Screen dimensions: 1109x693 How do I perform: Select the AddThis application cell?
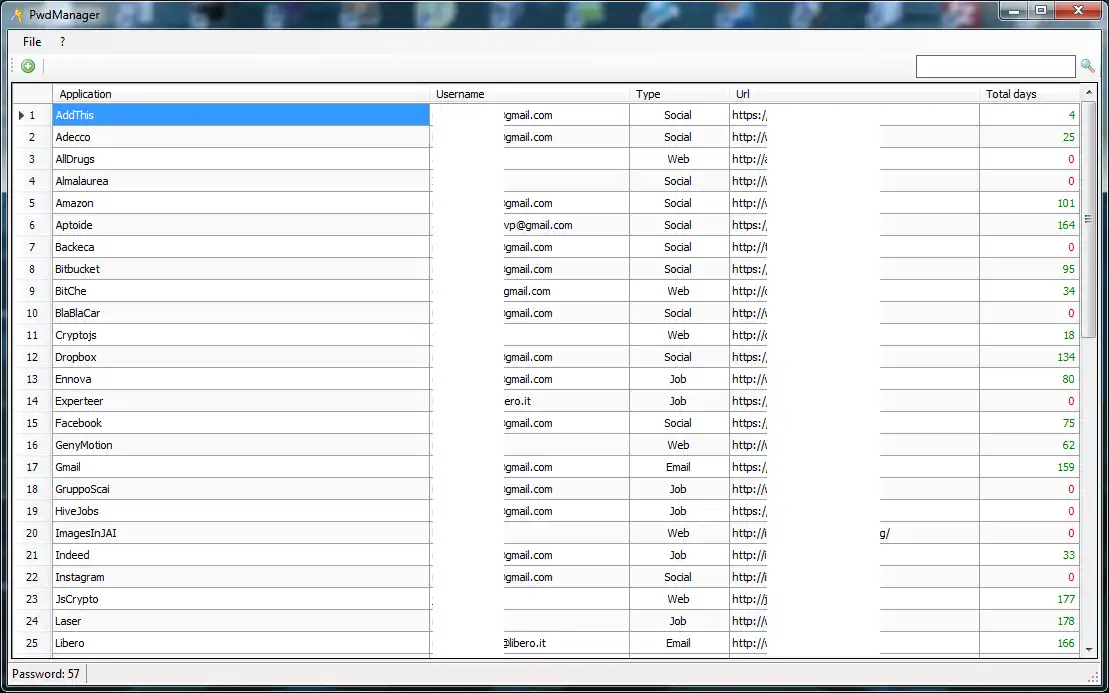click(x=240, y=115)
